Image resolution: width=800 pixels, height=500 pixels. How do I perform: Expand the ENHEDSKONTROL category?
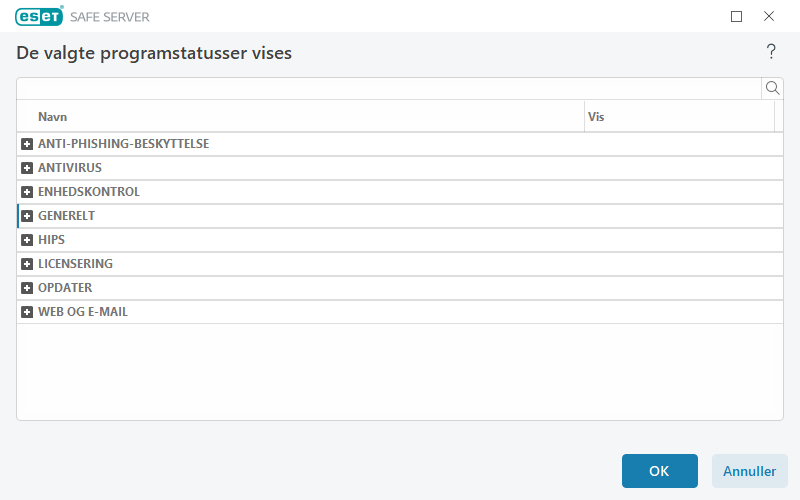pyautogui.click(x=28, y=192)
